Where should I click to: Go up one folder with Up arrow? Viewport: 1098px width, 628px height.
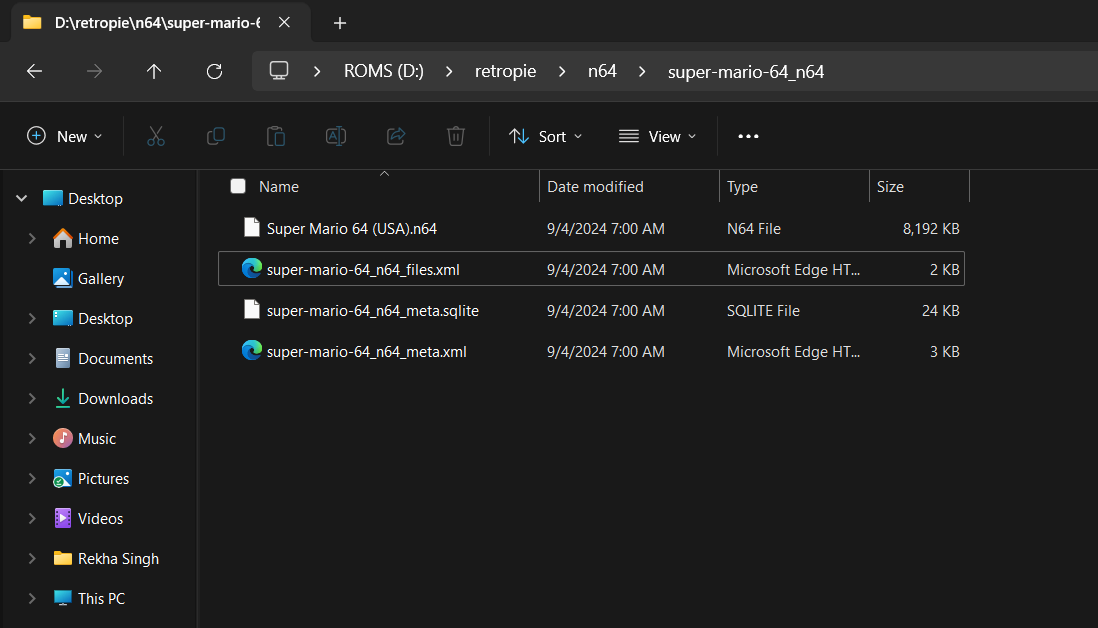tap(153, 71)
